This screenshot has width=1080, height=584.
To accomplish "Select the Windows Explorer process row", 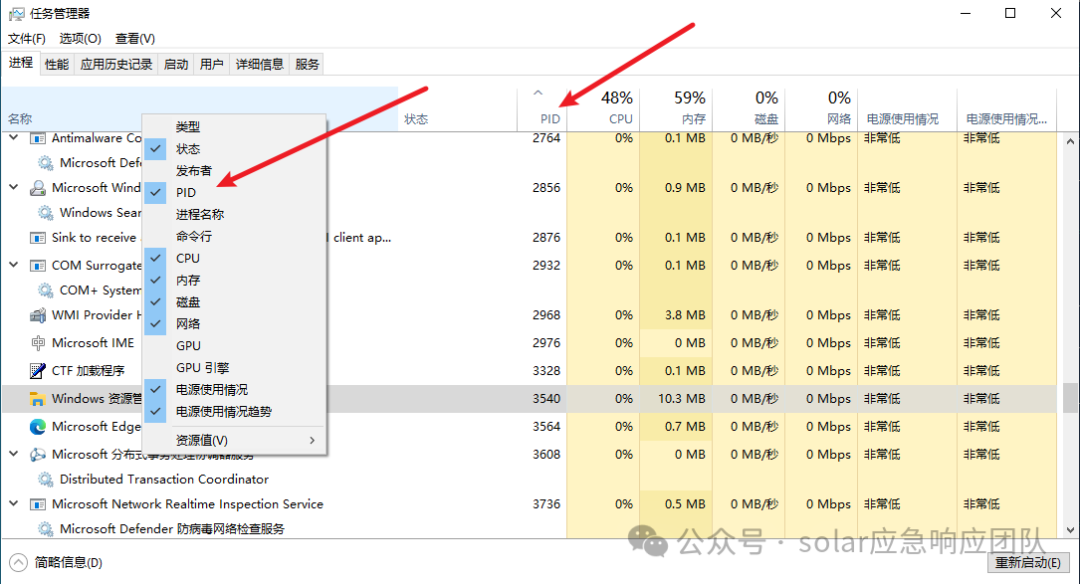I will [529, 399].
